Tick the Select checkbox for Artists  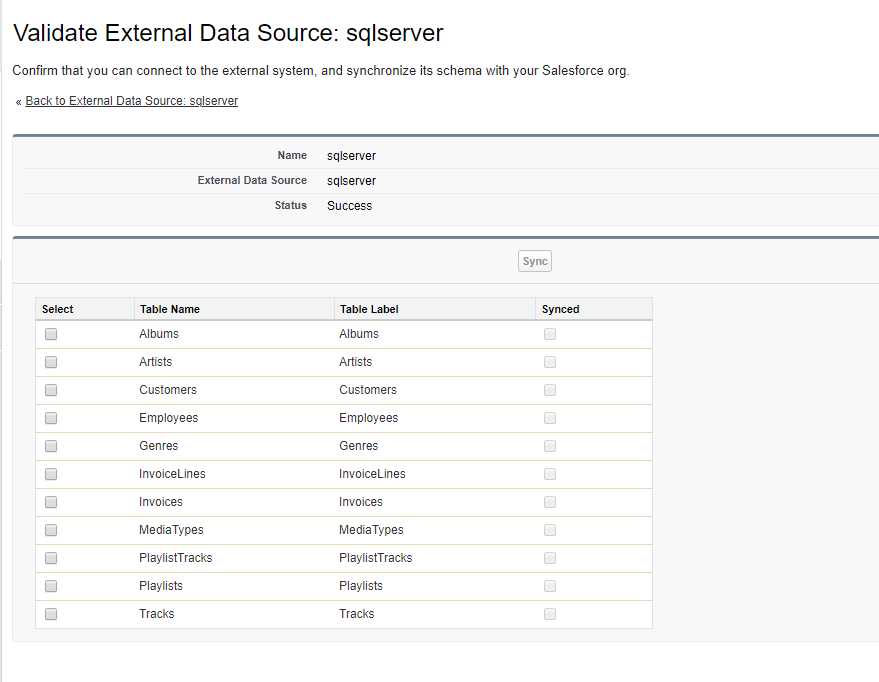(51, 362)
